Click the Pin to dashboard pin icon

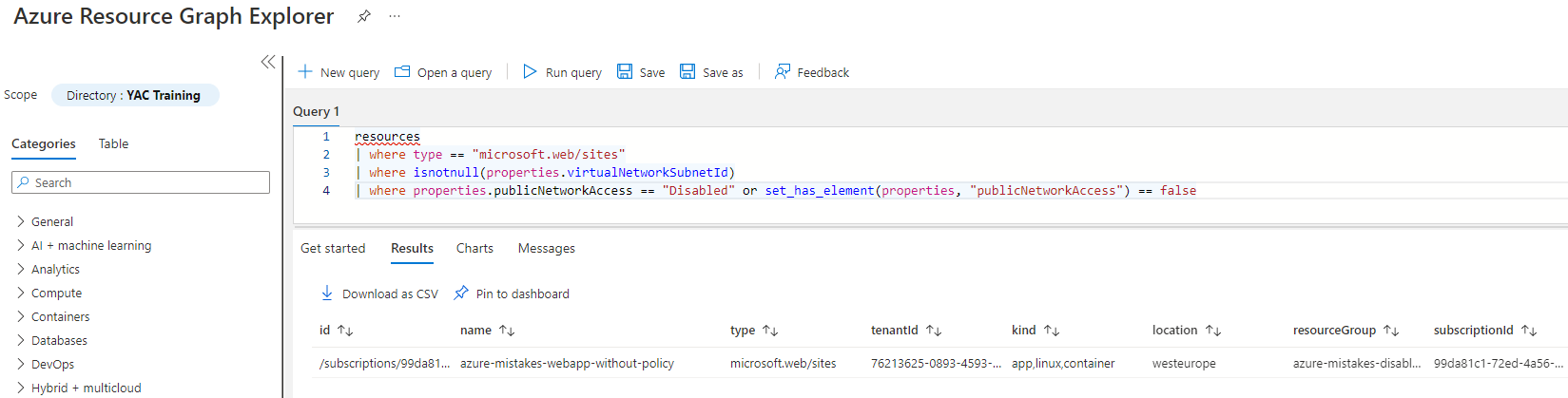(x=461, y=293)
